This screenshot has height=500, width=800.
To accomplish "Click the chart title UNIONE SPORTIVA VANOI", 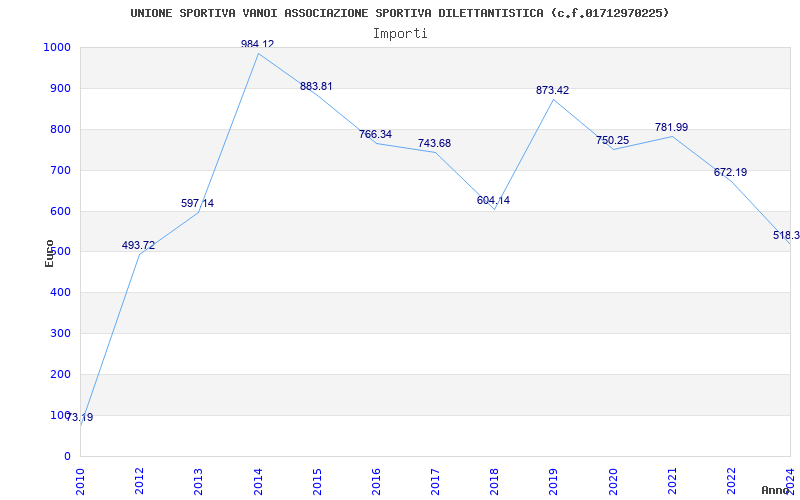I will (399, 13).
